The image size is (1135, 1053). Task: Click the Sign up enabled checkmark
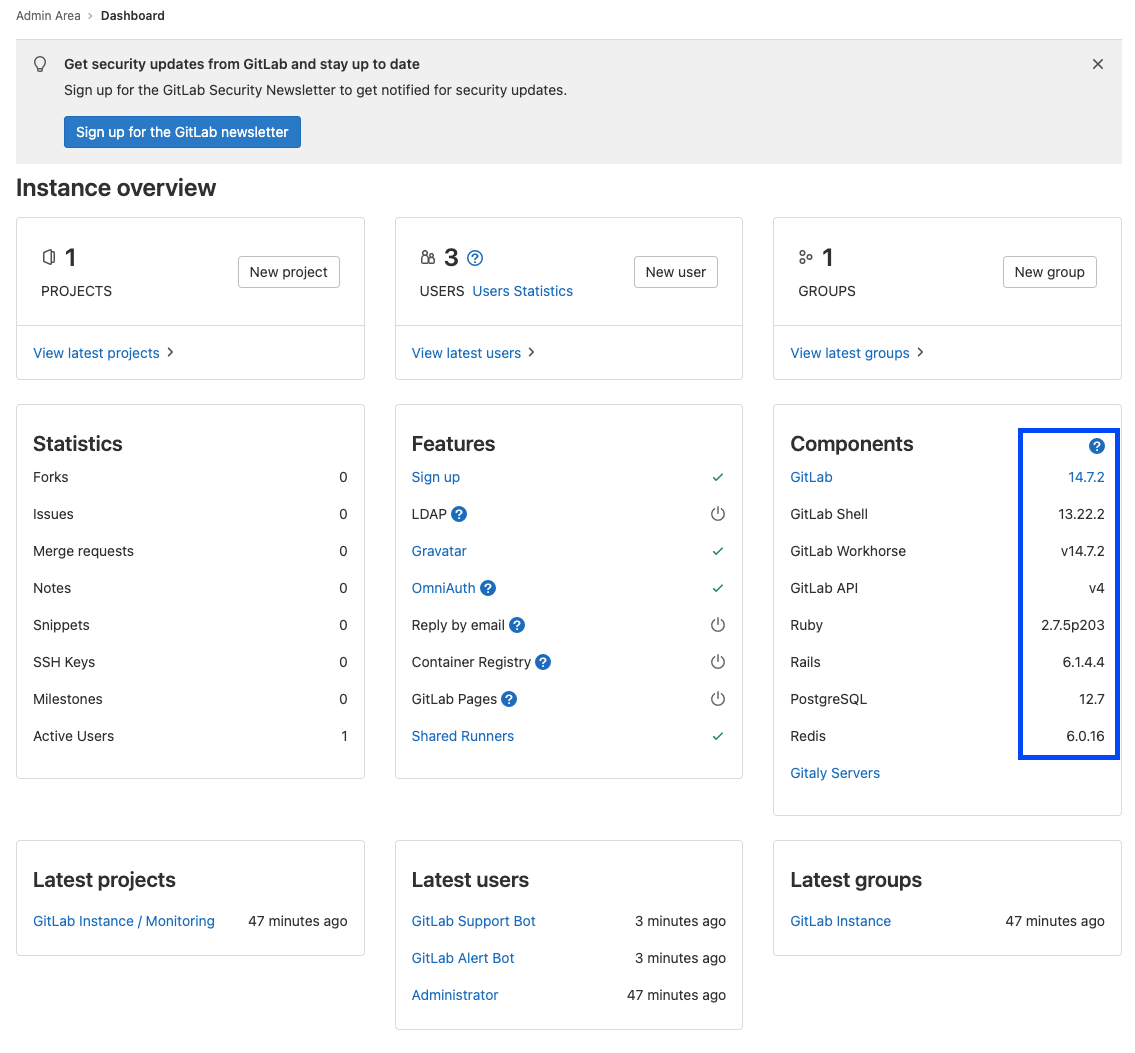pyautogui.click(x=717, y=477)
